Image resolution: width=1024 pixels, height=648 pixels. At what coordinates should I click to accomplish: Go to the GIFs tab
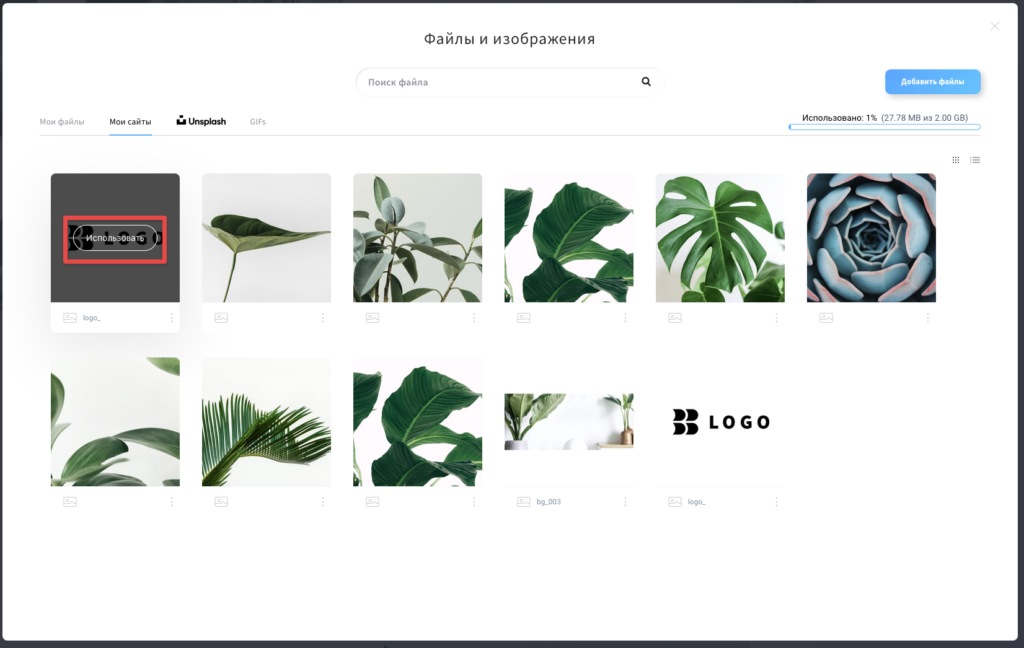[x=257, y=122]
